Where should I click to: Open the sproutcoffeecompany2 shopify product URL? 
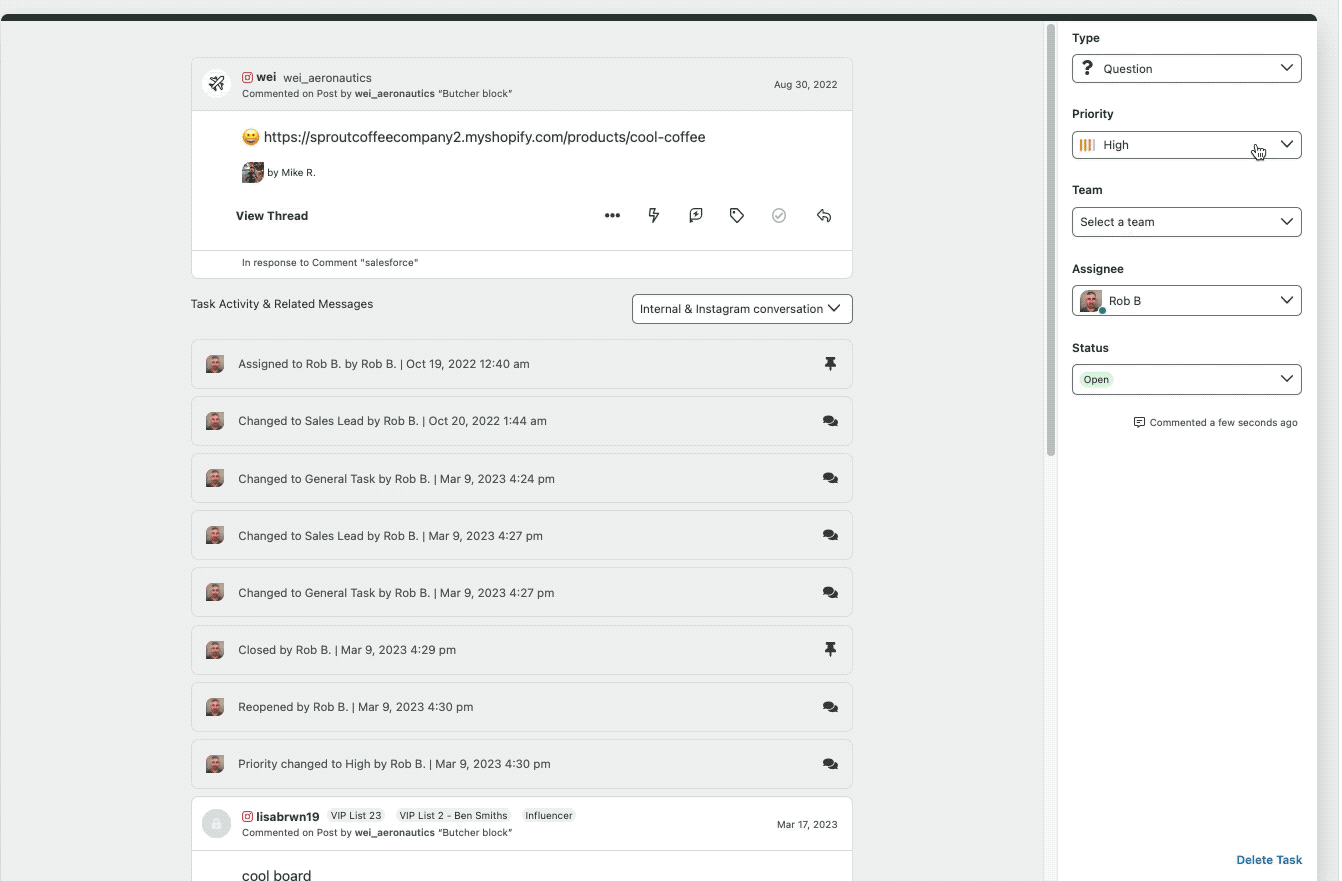pyautogui.click(x=484, y=137)
